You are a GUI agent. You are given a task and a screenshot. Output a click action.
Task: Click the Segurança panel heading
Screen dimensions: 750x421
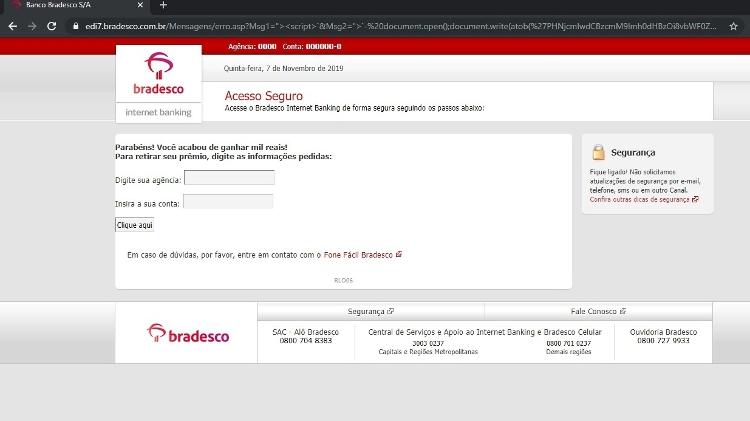(633, 153)
